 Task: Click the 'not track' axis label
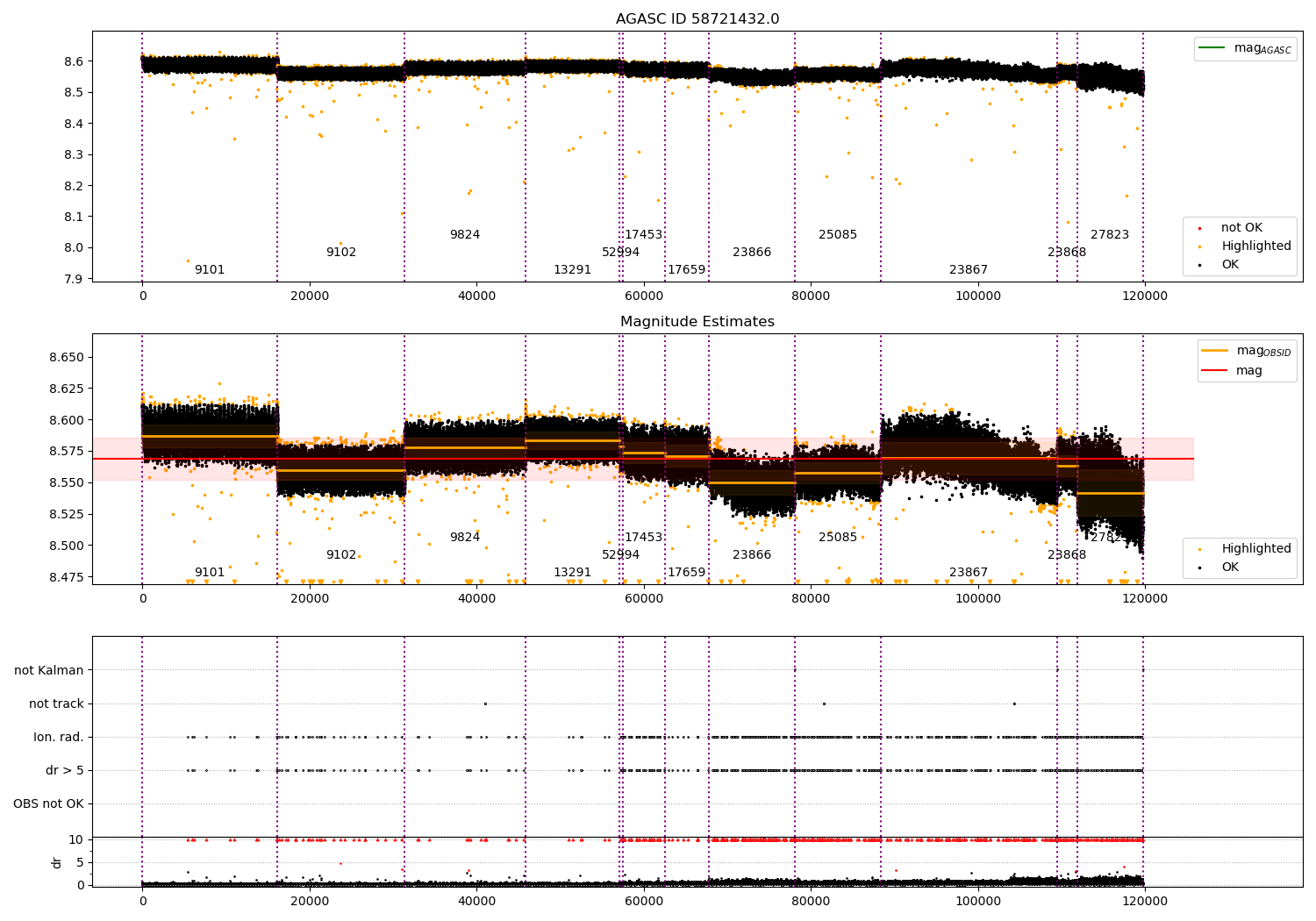56,704
